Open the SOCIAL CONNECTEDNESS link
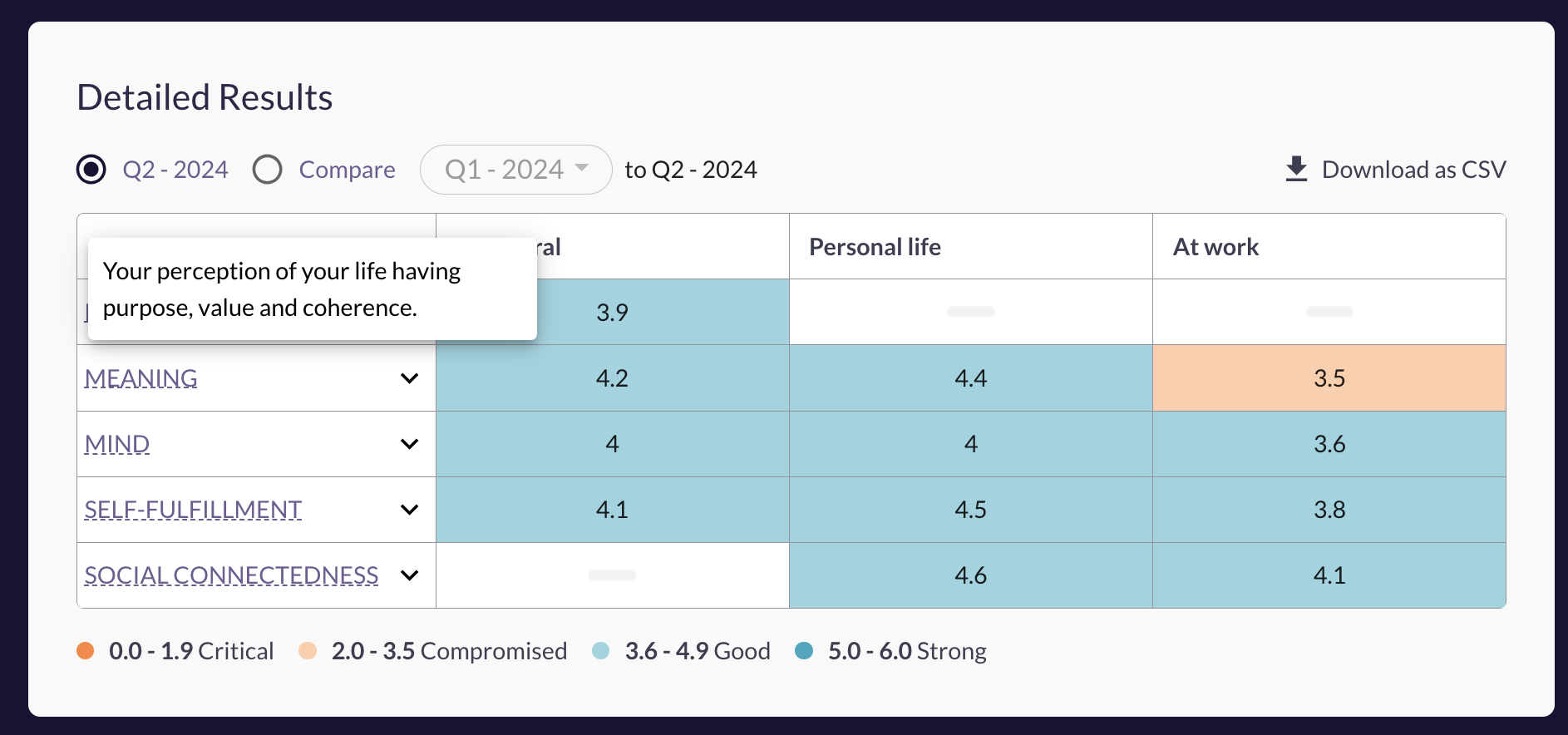This screenshot has height=735, width=1568. (x=231, y=575)
